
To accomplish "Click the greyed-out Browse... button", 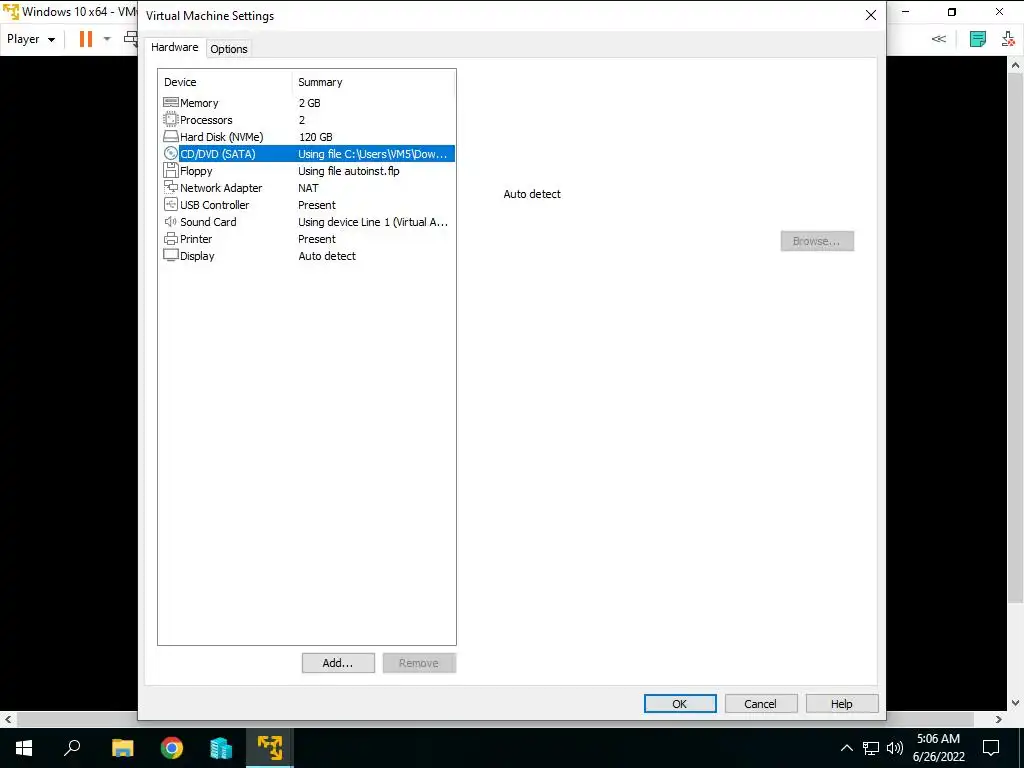I will (x=816, y=241).
